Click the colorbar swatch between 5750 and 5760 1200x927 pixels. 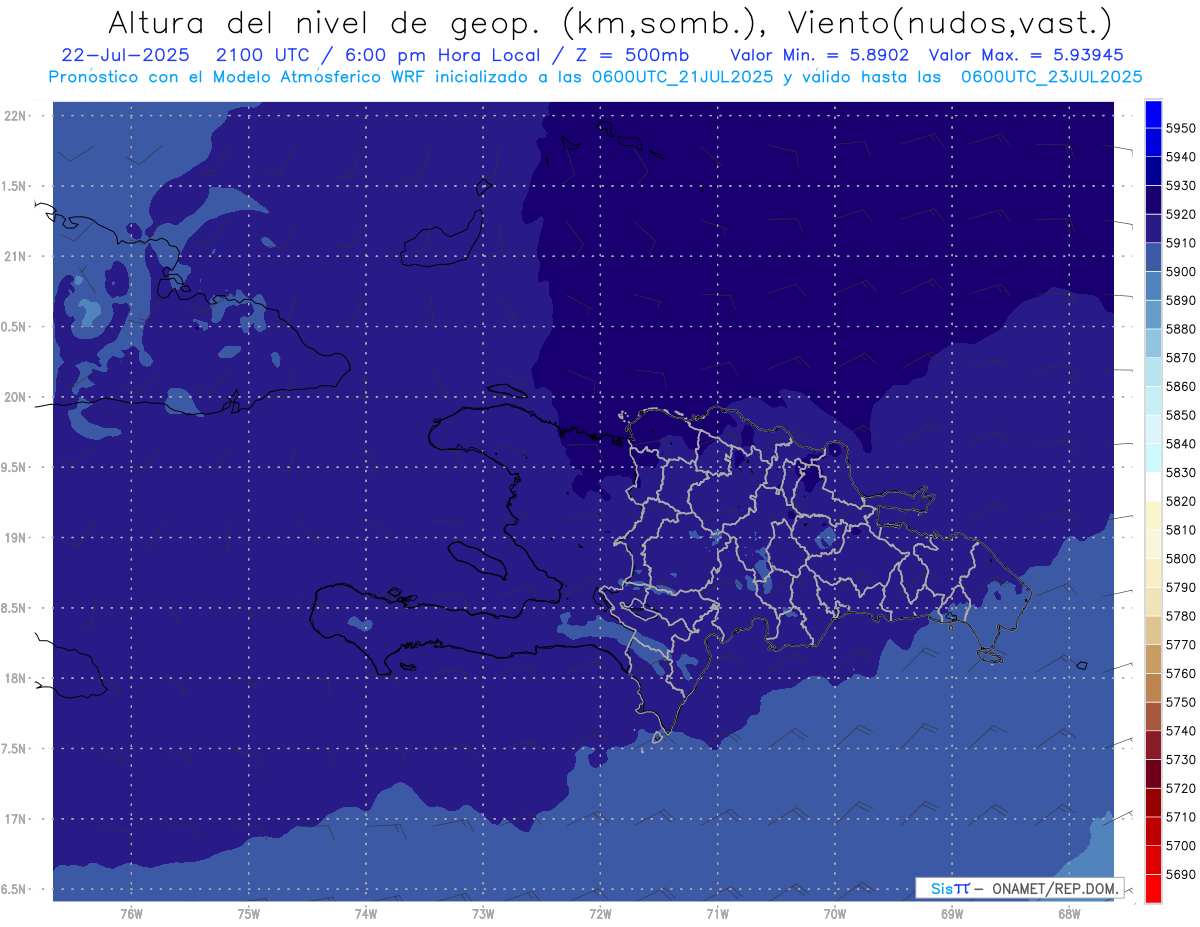[1152, 688]
